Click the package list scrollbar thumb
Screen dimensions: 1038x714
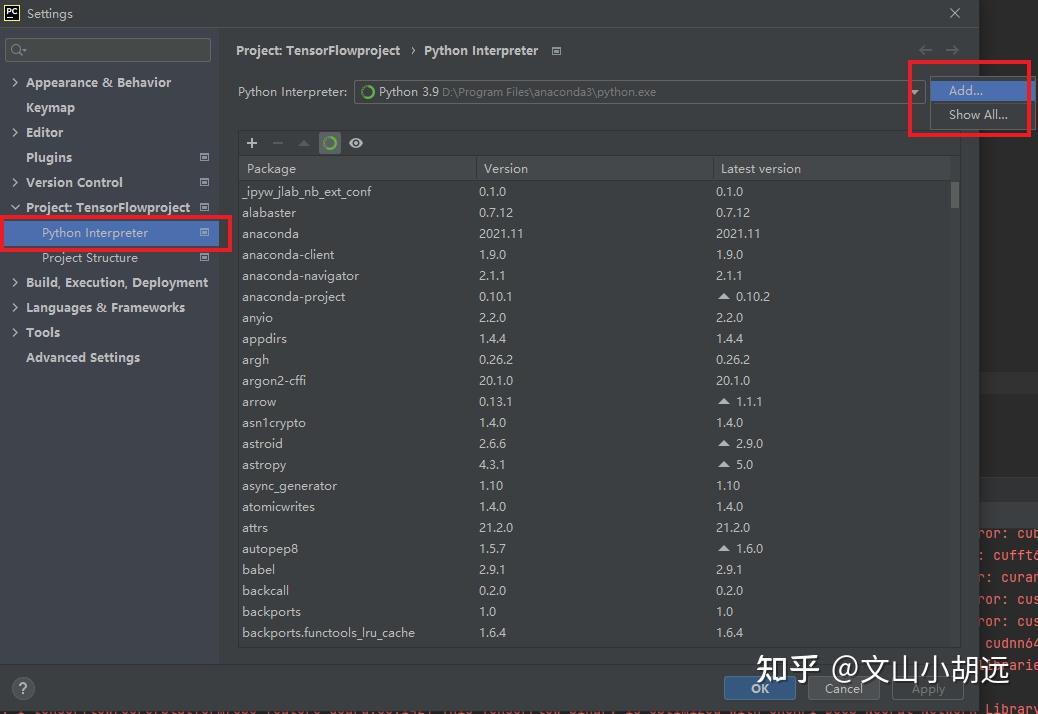click(955, 195)
